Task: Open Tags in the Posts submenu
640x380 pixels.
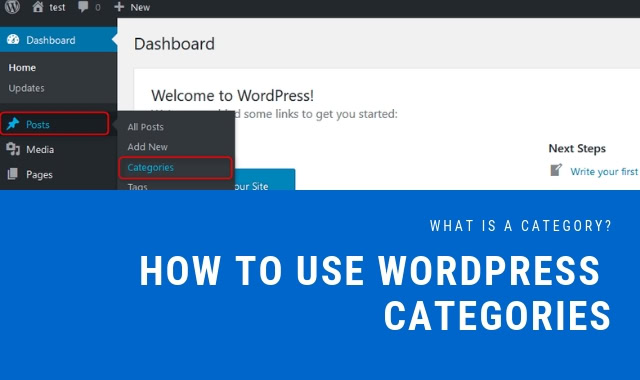Action: [138, 186]
